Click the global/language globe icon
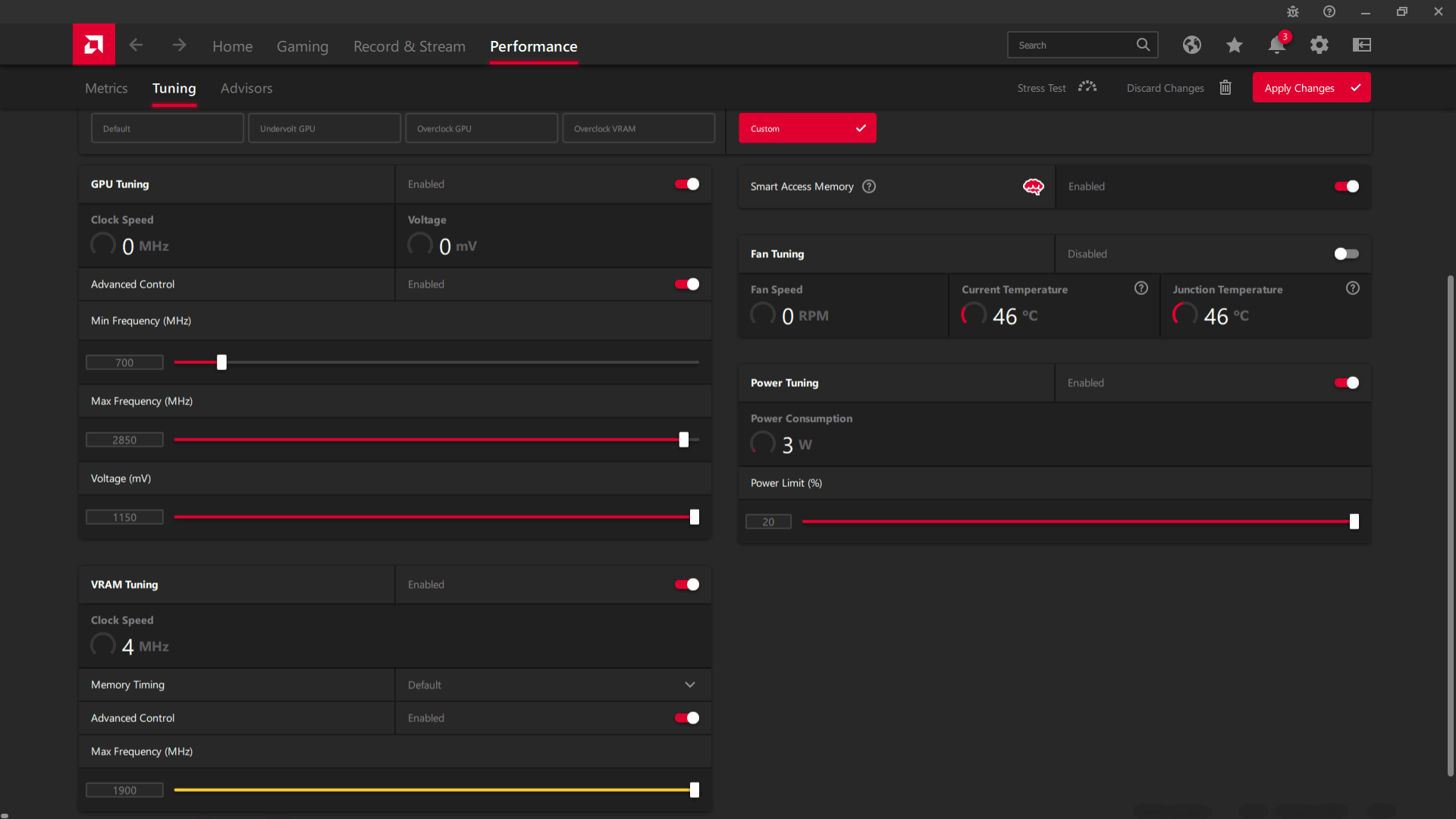Viewport: 1456px width, 819px height. 1191,45
